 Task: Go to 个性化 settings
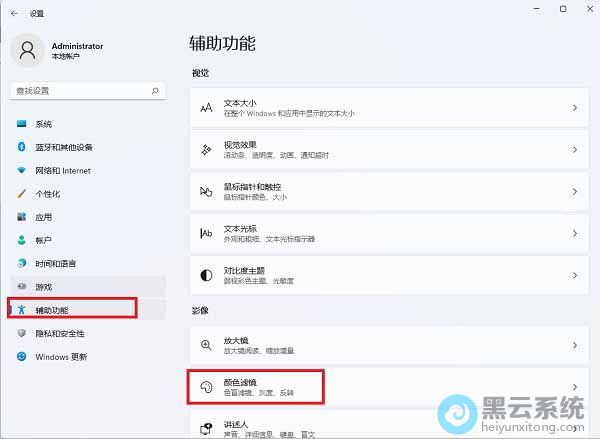(48, 194)
